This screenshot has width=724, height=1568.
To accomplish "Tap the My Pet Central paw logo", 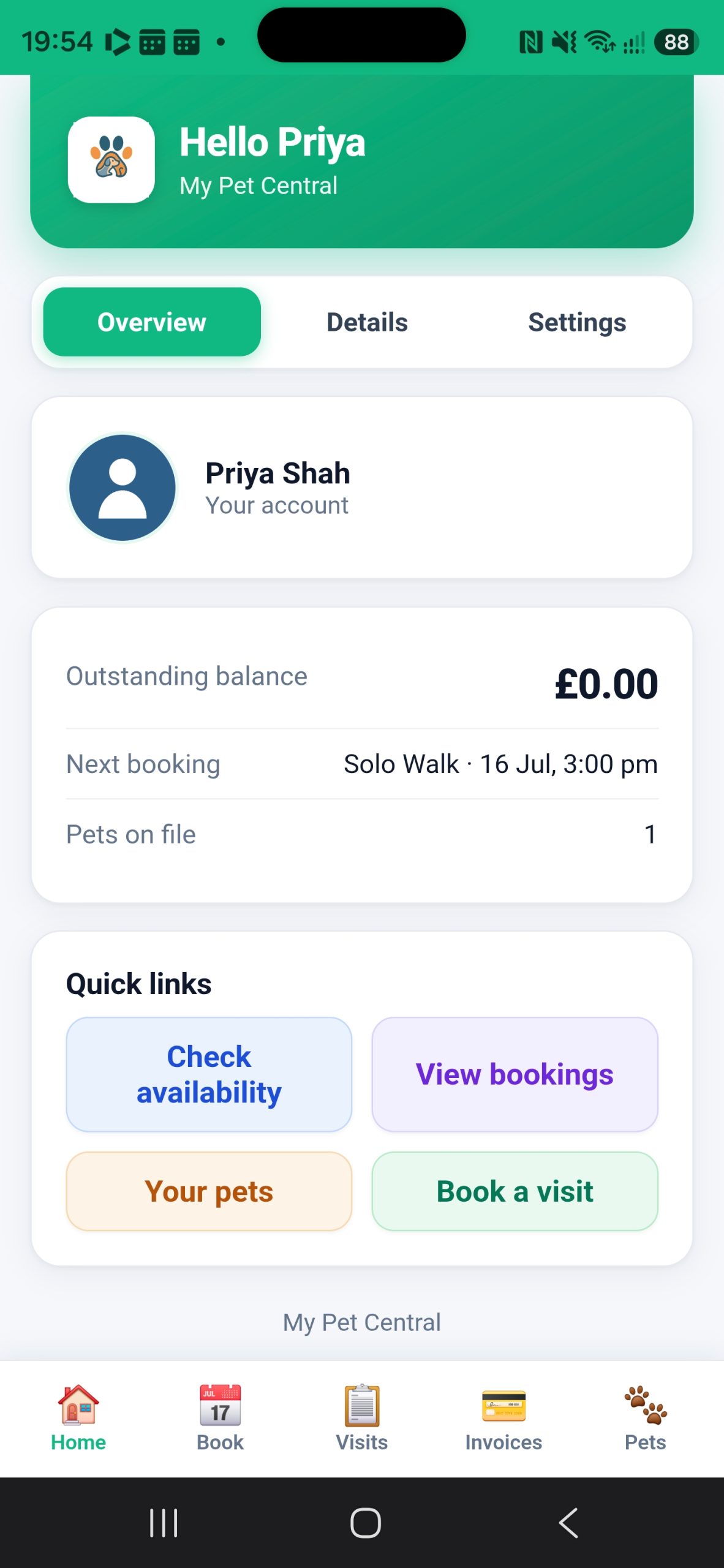I will pyautogui.click(x=111, y=160).
